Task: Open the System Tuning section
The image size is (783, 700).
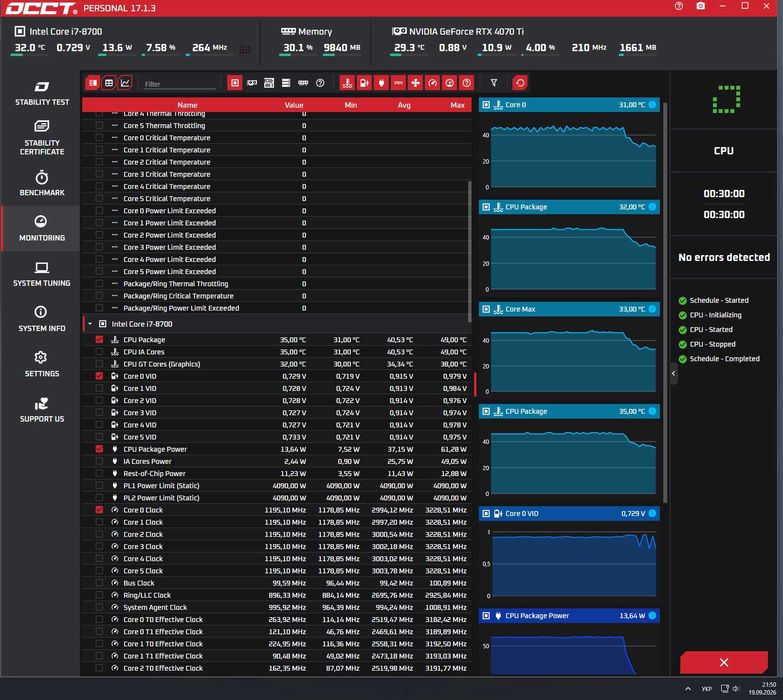Action: pos(42,274)
